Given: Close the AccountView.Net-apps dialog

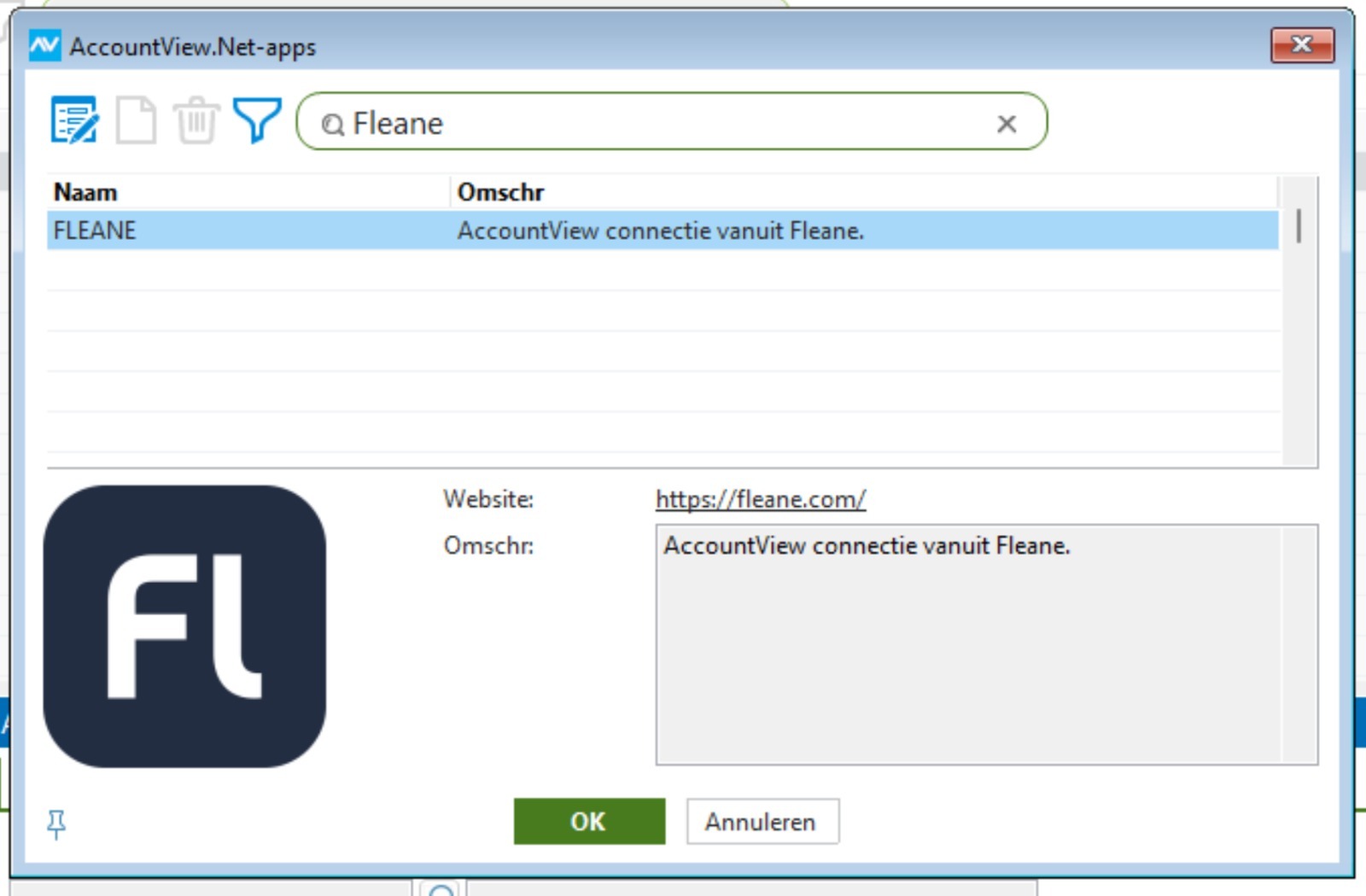Looking at the screenshot, I should 1301,45.
